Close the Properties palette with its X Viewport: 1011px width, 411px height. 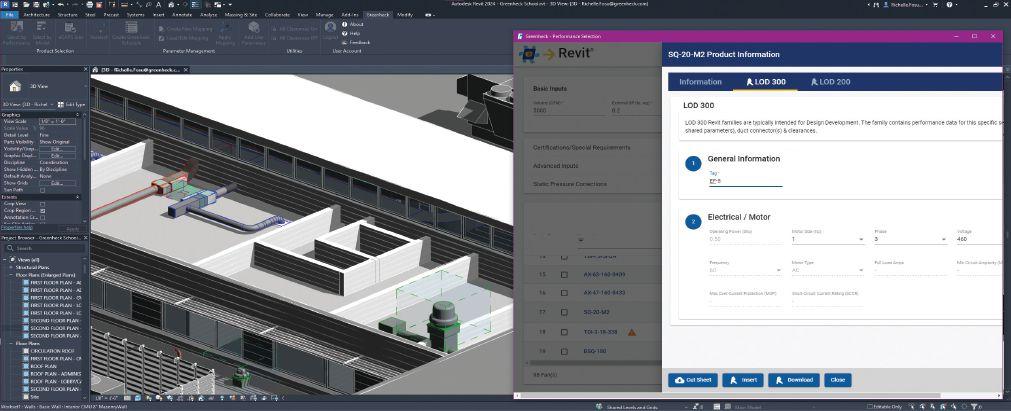(86, 68)
